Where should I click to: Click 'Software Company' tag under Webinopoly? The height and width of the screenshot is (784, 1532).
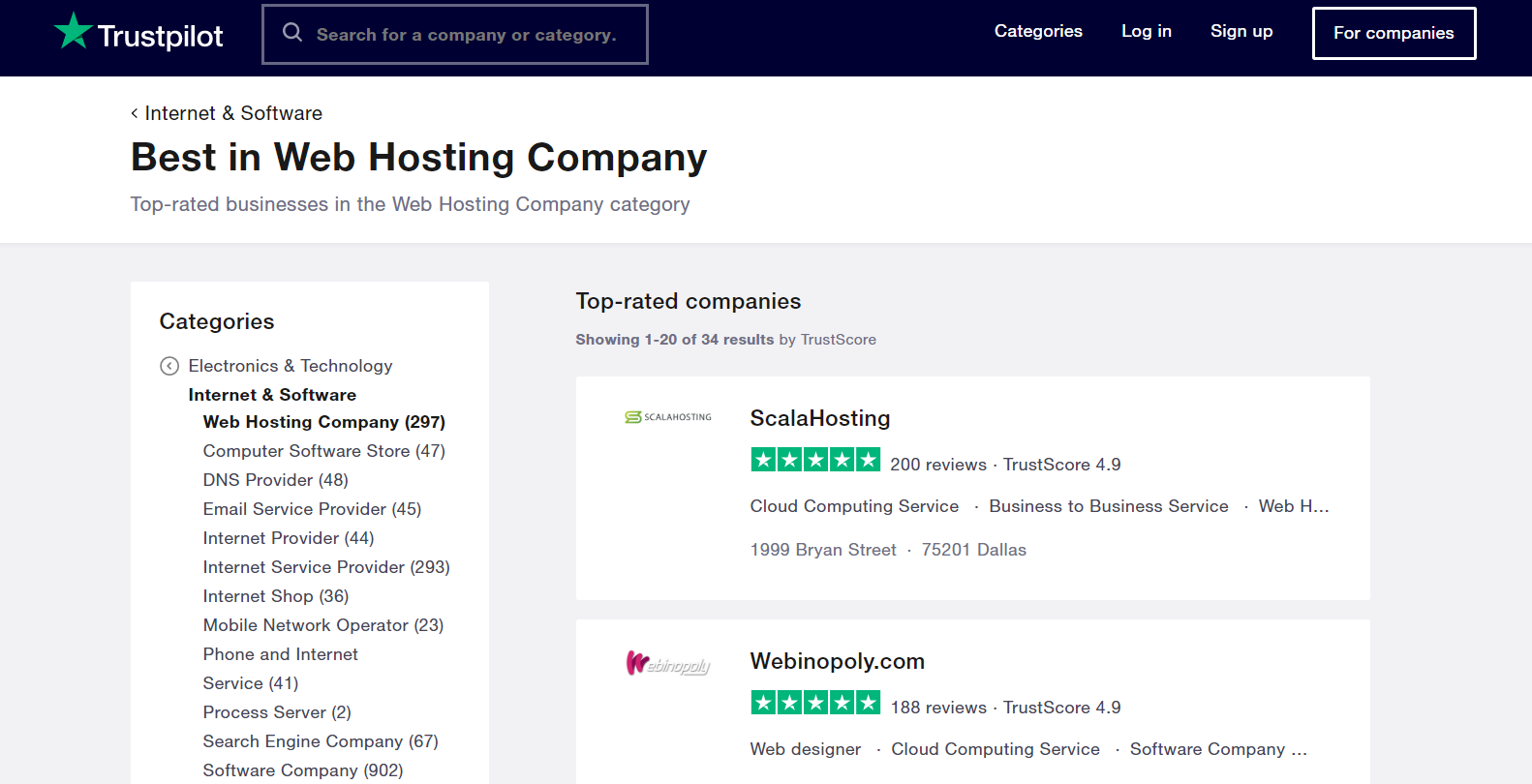pyautogui.click(x=1208, y=749)
